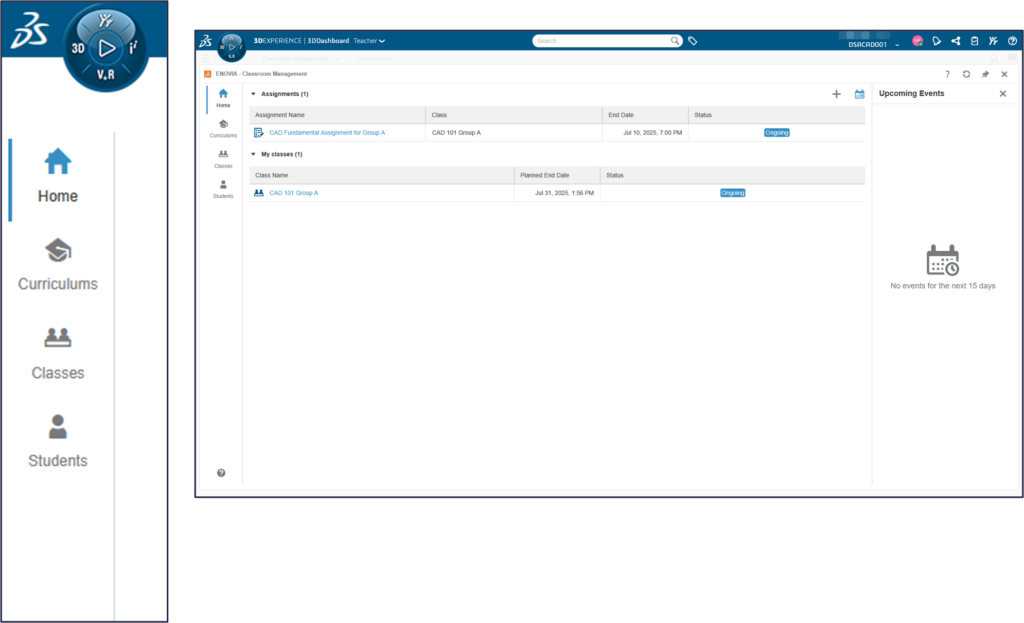Click the tag icon next to the search bar
Image resolution: width=1024 pixels, height=623 pixels.
coord(692,41)
